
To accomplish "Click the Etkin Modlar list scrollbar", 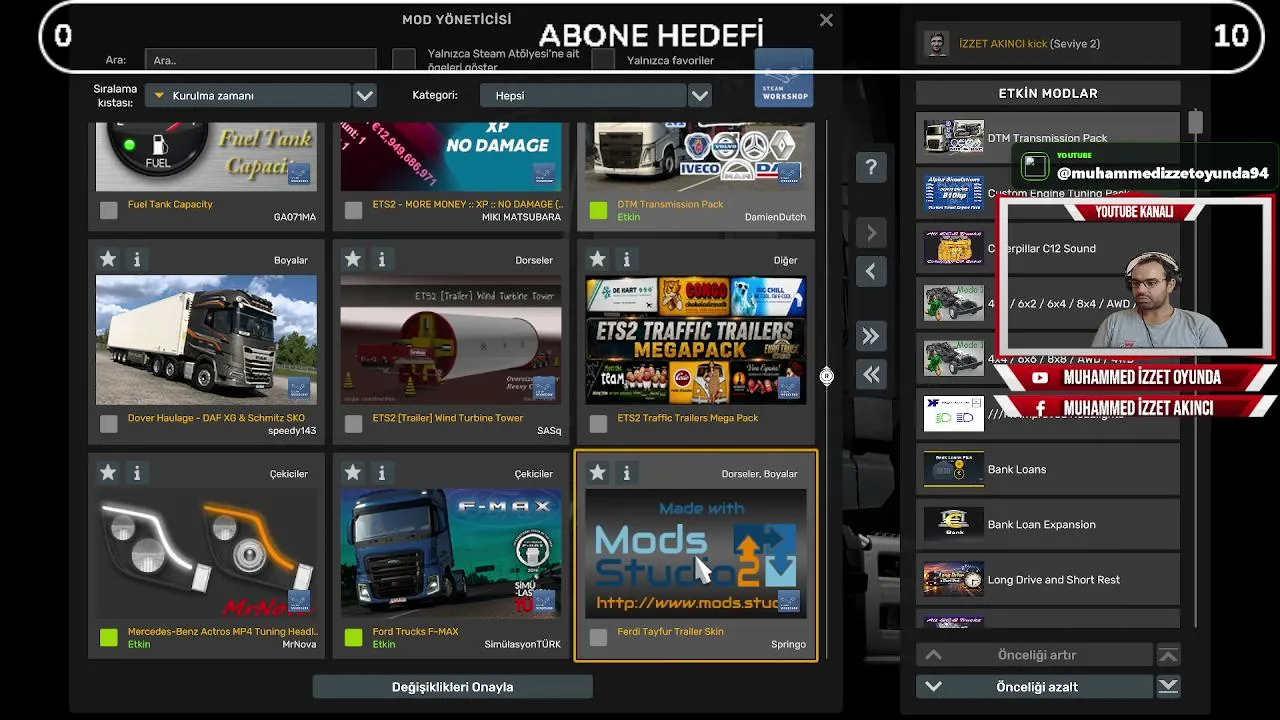I will (1195, 122).
